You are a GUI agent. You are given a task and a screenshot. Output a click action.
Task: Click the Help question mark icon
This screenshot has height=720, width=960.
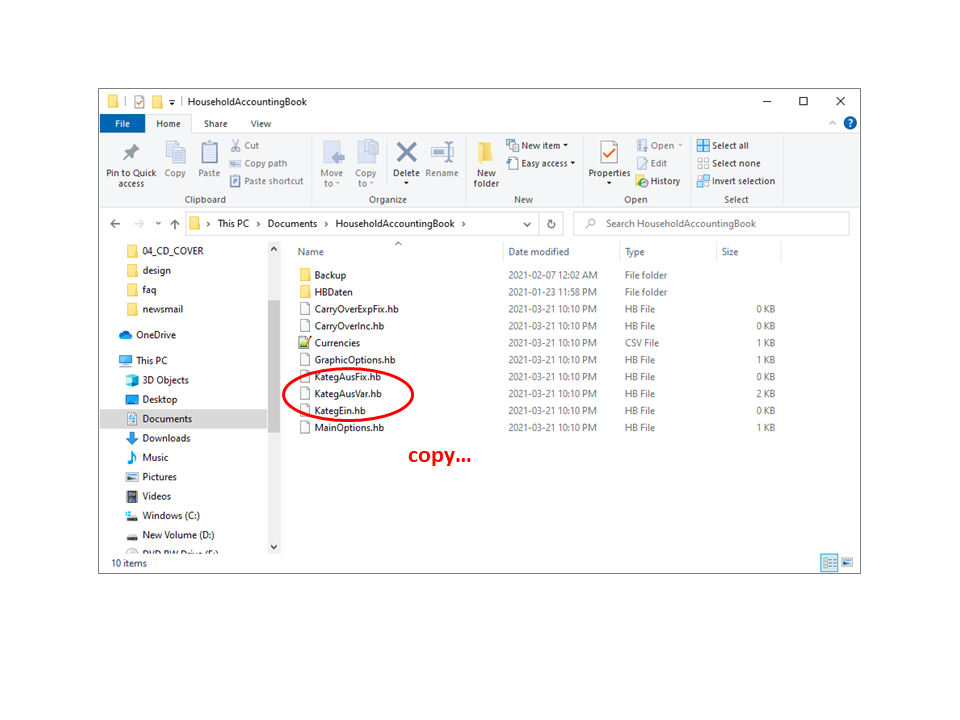[850, 124]
